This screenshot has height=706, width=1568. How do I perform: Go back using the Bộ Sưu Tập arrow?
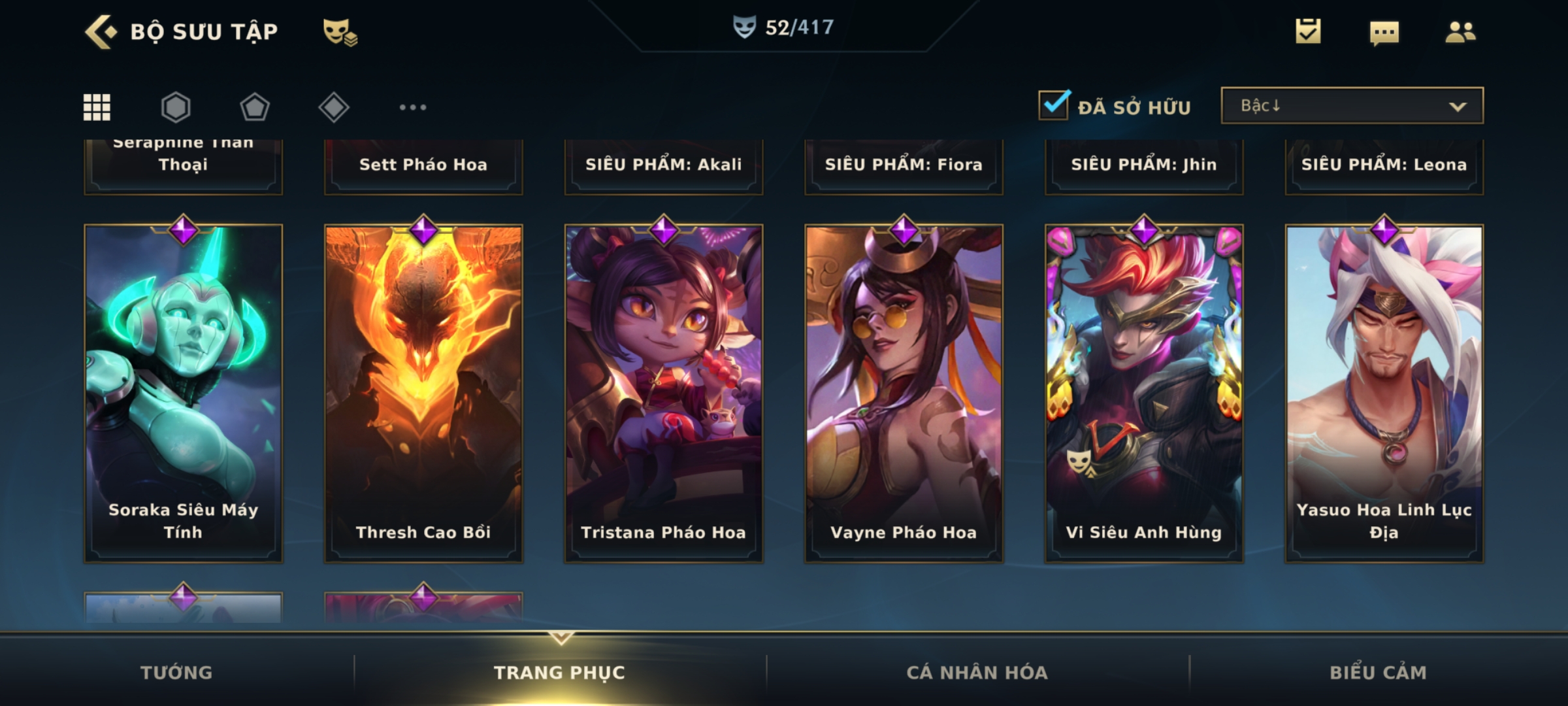point(101,31)
